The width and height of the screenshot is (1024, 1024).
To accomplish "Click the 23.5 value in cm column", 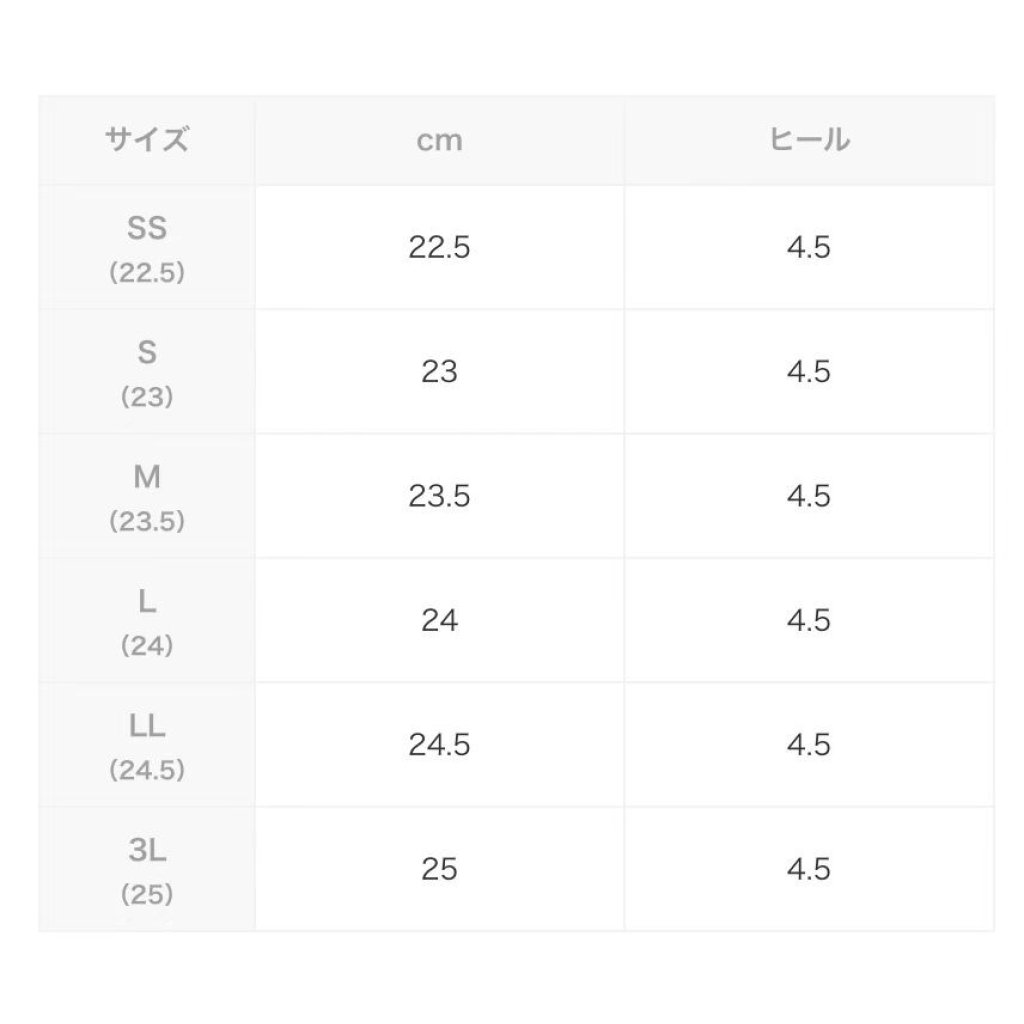I will [x=439, y=497].
